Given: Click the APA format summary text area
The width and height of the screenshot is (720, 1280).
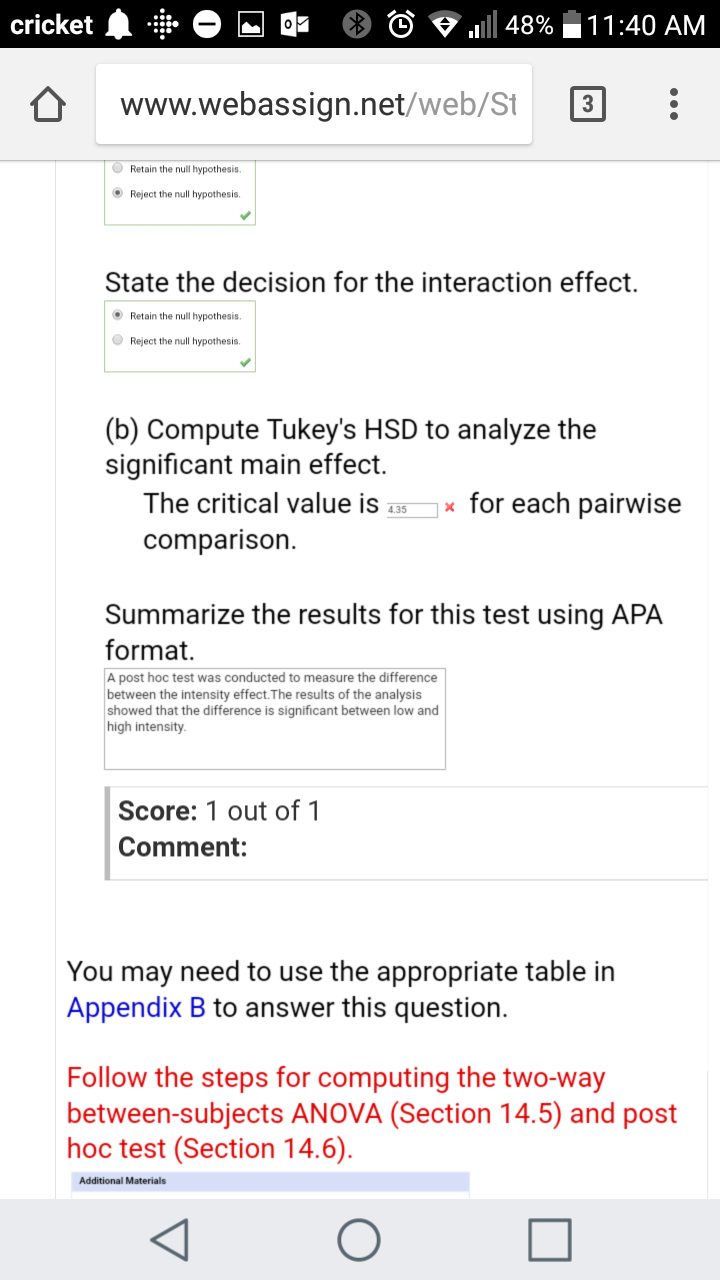Looking at the screenshot, I should click(x=275, y=719).
